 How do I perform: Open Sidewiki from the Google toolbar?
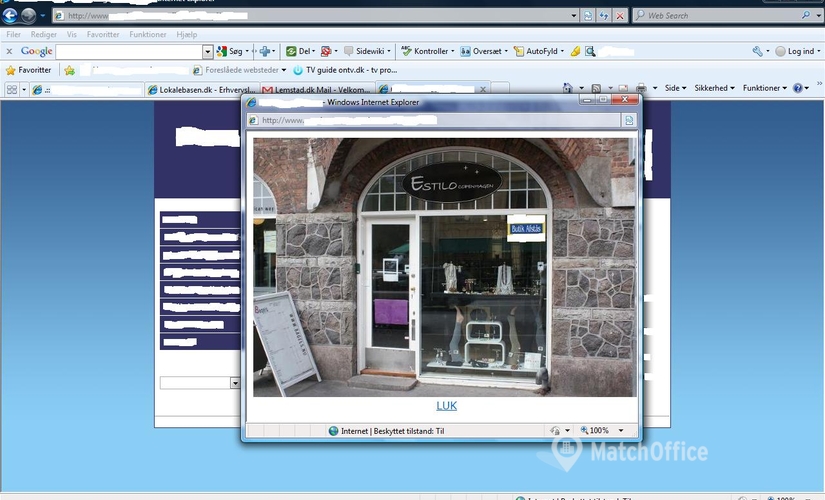(365, 51)
